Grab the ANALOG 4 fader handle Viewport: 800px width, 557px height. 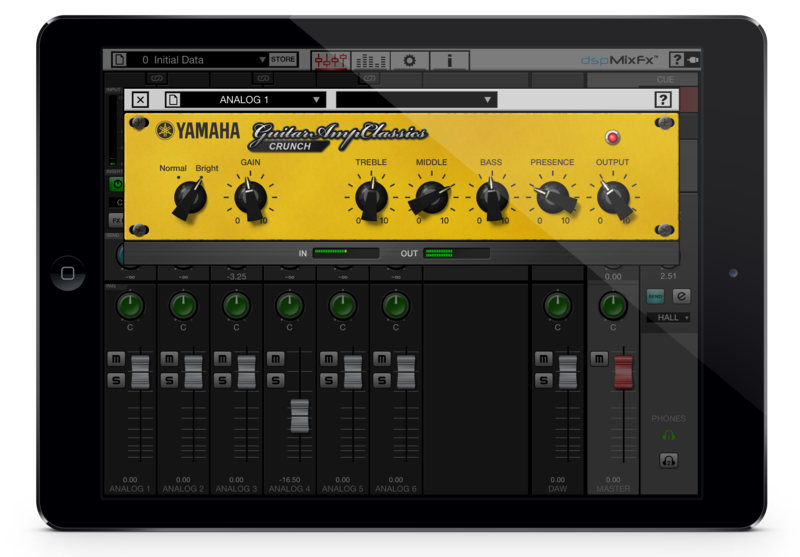point(299,415)
